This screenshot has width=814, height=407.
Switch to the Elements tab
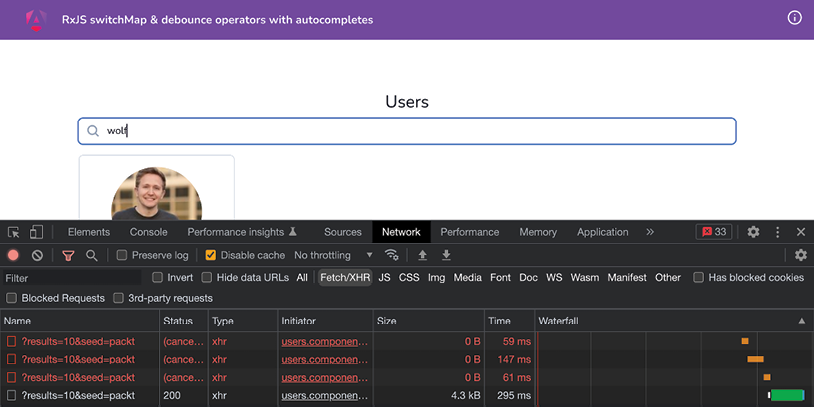[89, 232]
